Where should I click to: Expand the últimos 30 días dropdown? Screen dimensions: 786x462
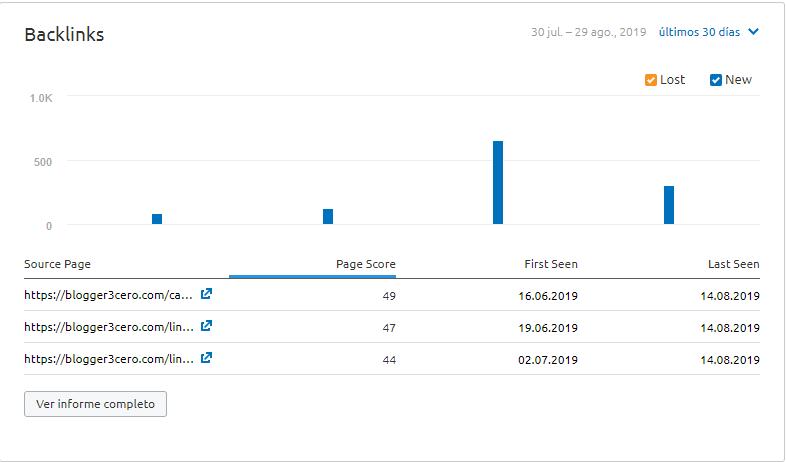708,32
